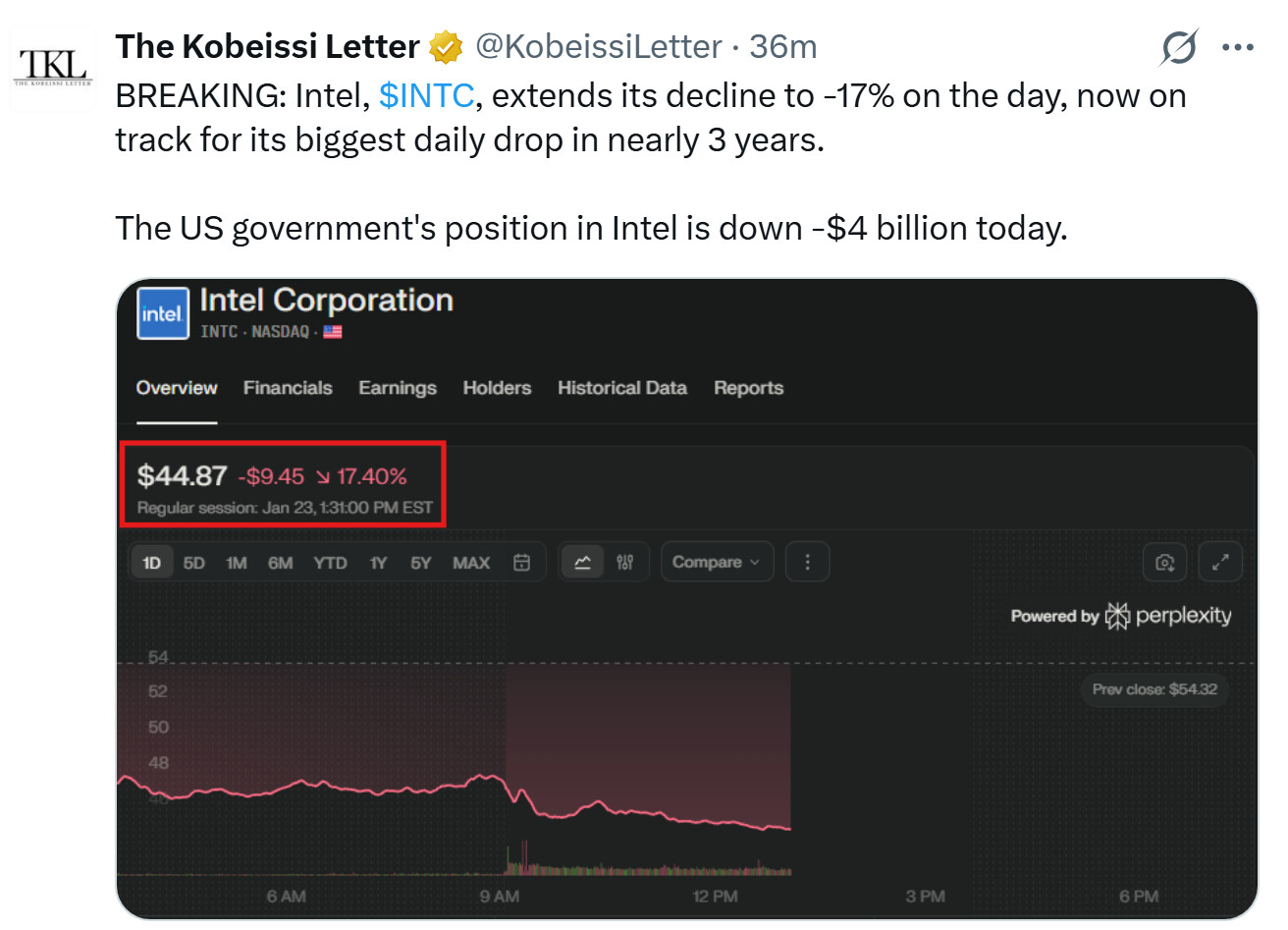
Task: Switch chart to 5D range
Action: (x=194, y=563)
